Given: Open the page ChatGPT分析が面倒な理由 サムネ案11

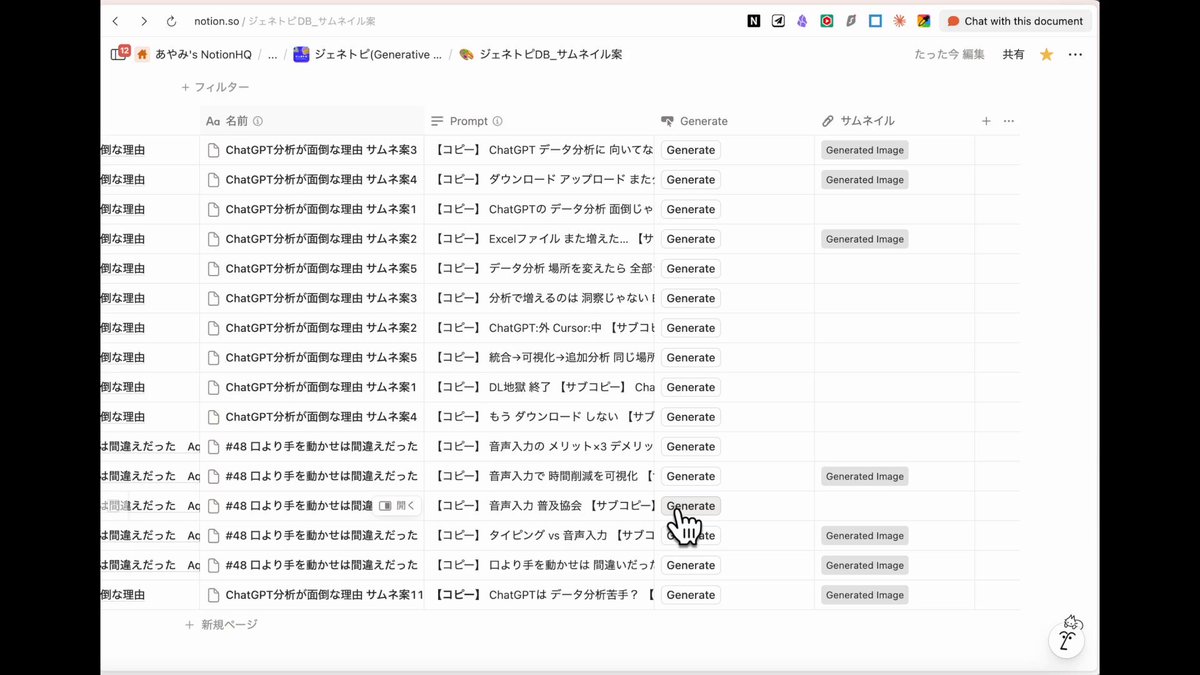Looking at the screenshot, I should (324, 595).
